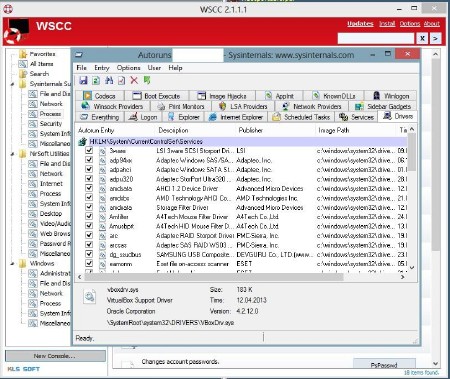Click the driver file icon next to adp94xx
Screen dimensions: 450x379
(103, 160)
